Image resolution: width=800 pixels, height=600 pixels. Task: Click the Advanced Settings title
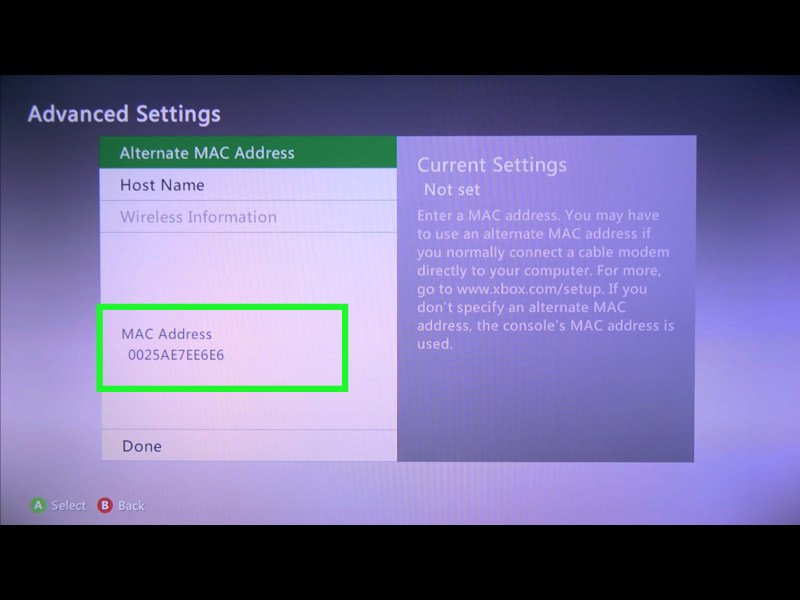point(124,114)
